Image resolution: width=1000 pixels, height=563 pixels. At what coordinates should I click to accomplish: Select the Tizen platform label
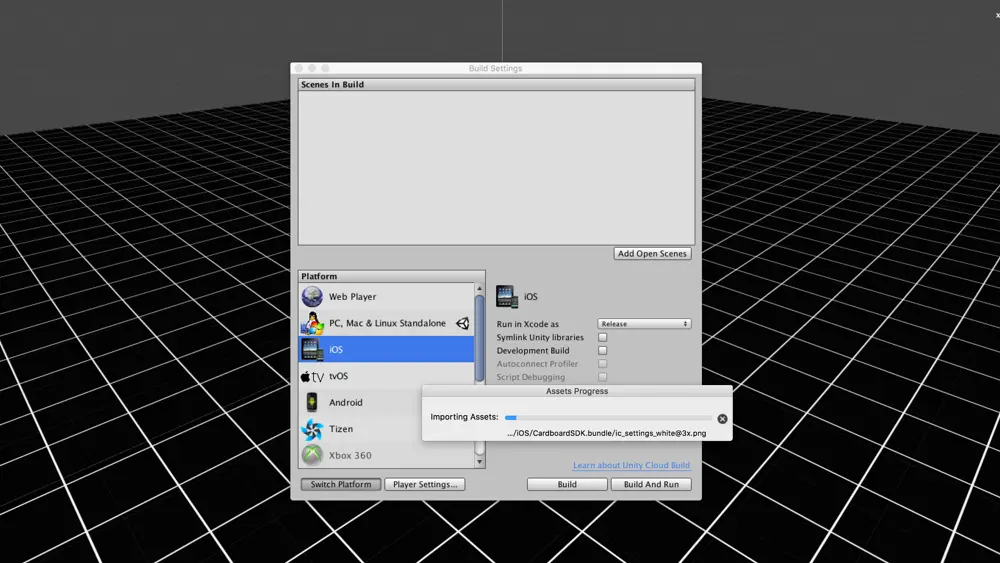[x=341, y=429]
